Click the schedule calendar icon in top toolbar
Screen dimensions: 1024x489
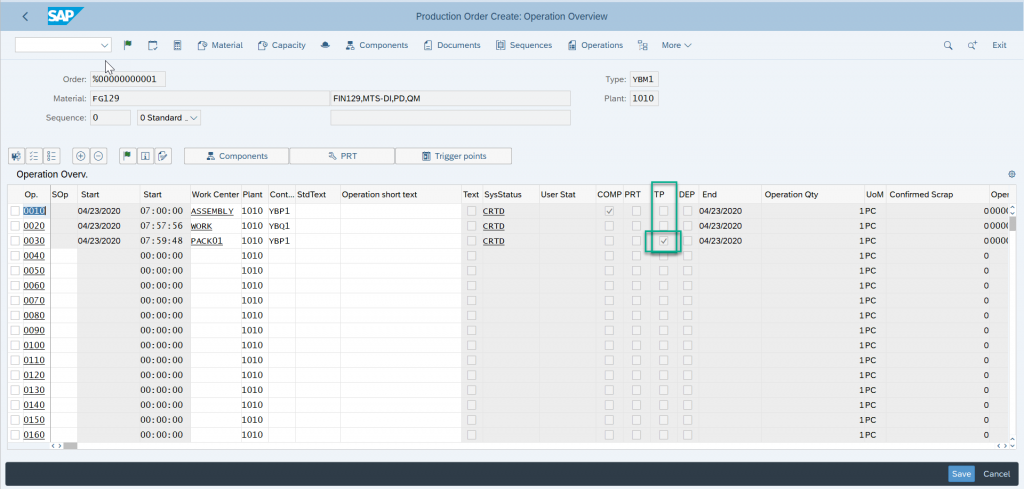[x=153, y=45]
